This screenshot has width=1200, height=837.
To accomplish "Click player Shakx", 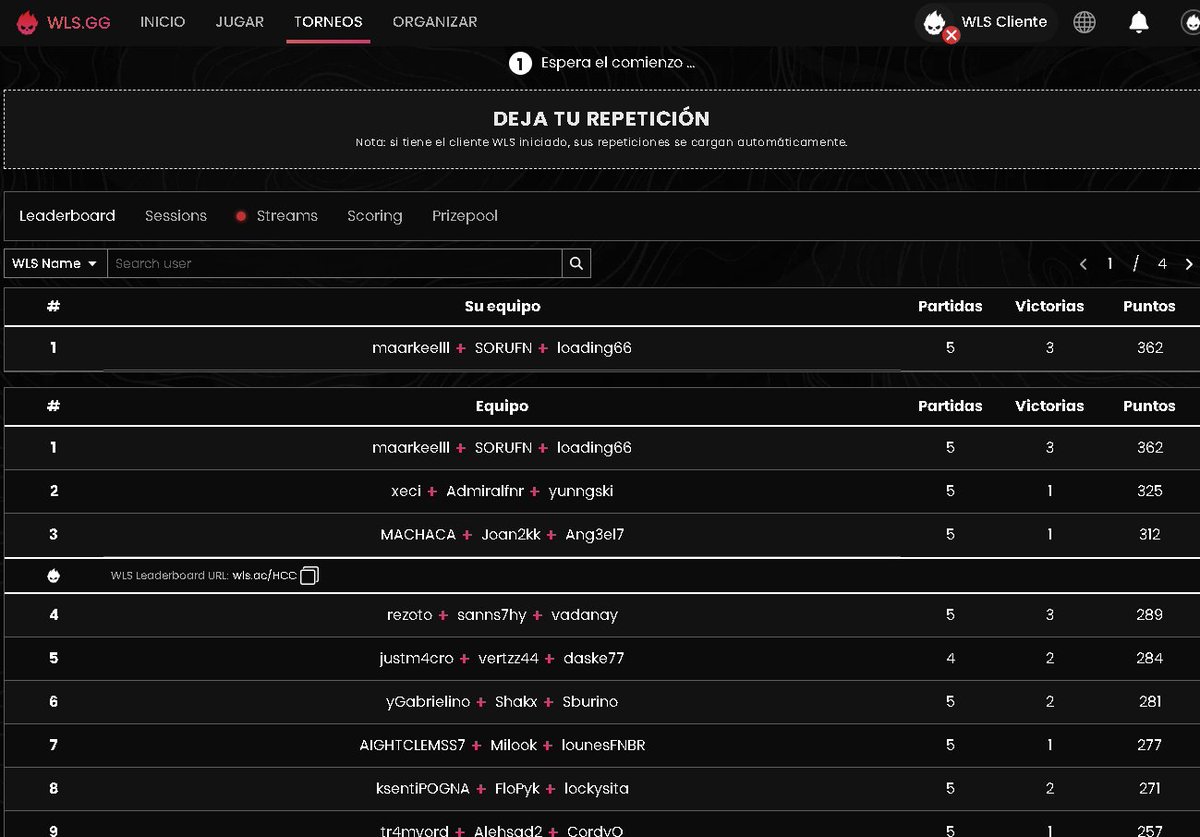I will coord(516,702).
